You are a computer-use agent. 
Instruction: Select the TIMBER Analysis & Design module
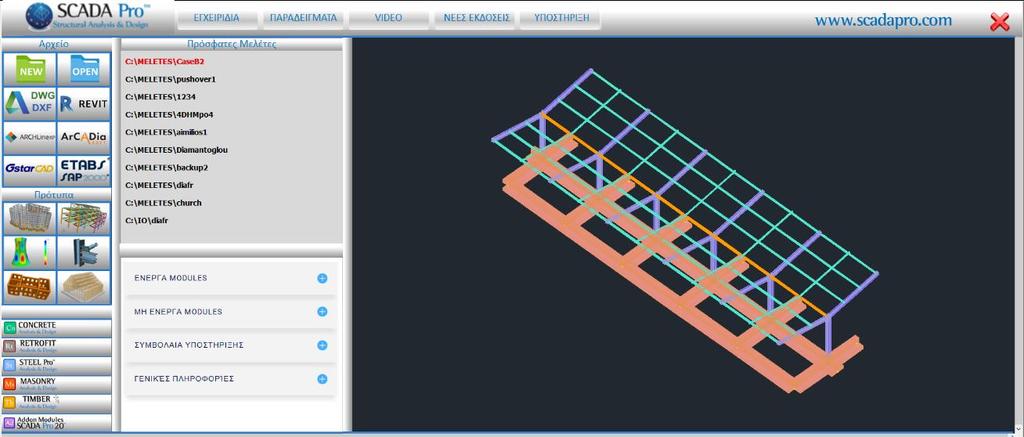pos(57,402)
